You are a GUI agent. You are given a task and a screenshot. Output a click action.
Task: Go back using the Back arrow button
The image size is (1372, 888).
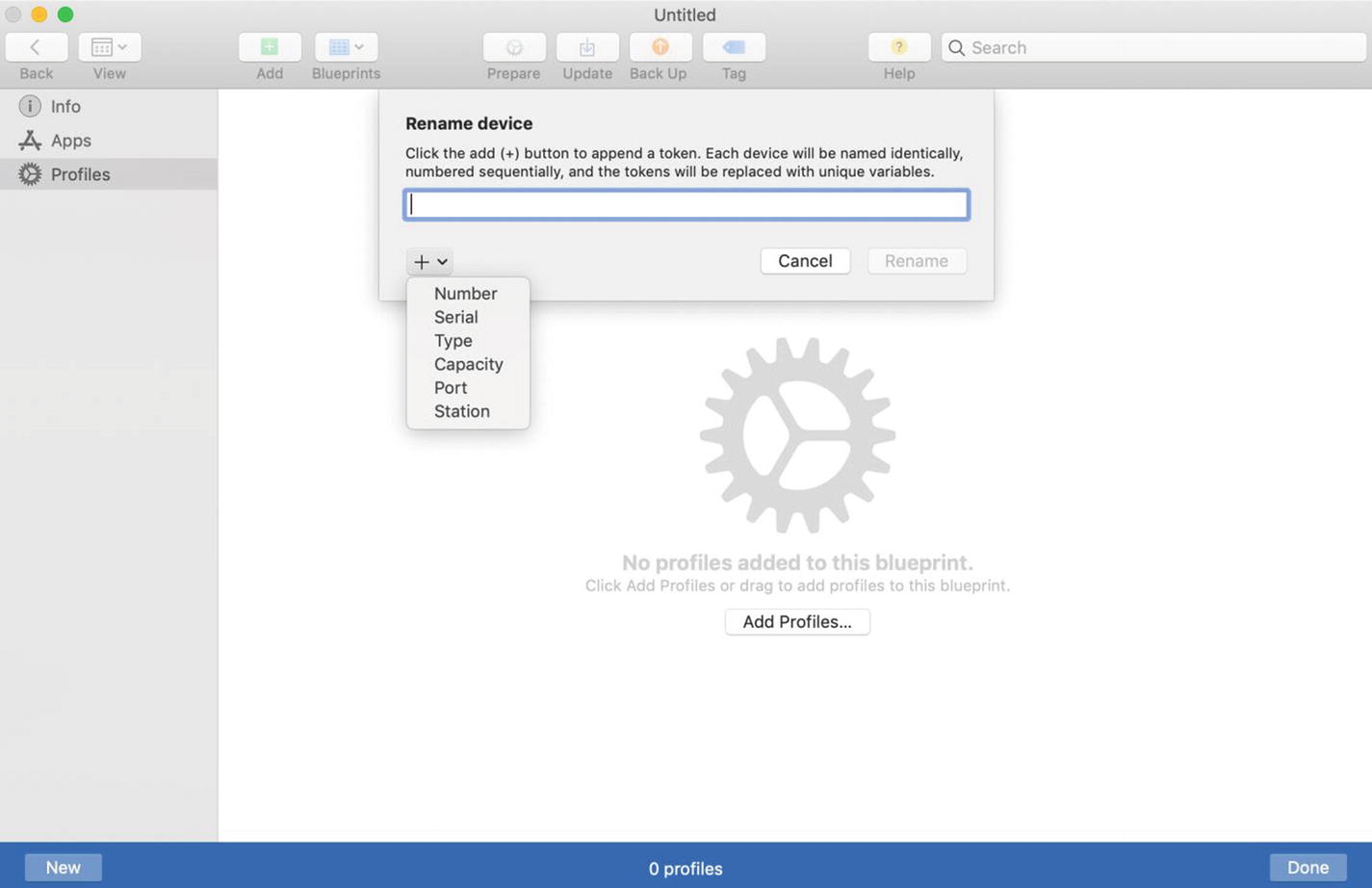(37, 47)
